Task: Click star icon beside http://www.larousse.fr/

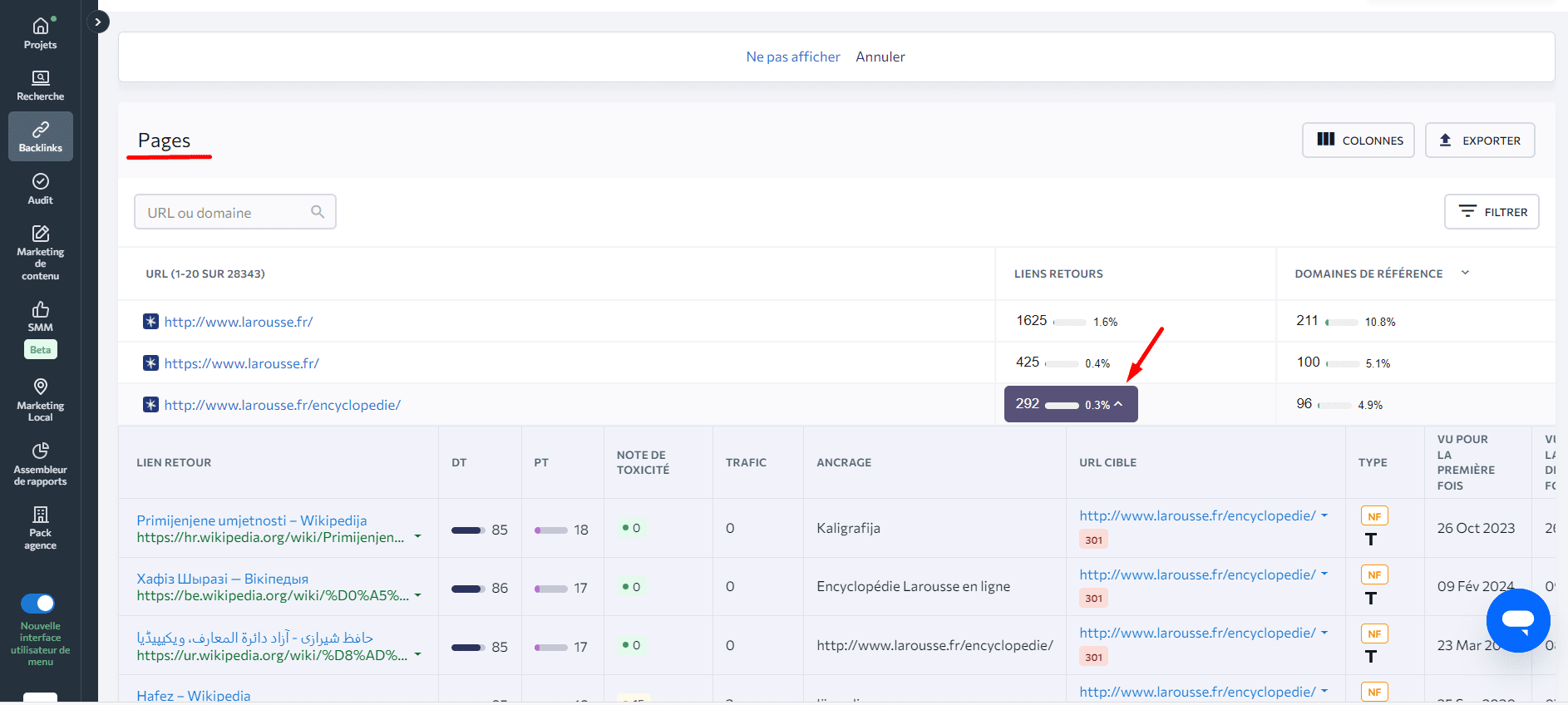Action: coord(150,321)
